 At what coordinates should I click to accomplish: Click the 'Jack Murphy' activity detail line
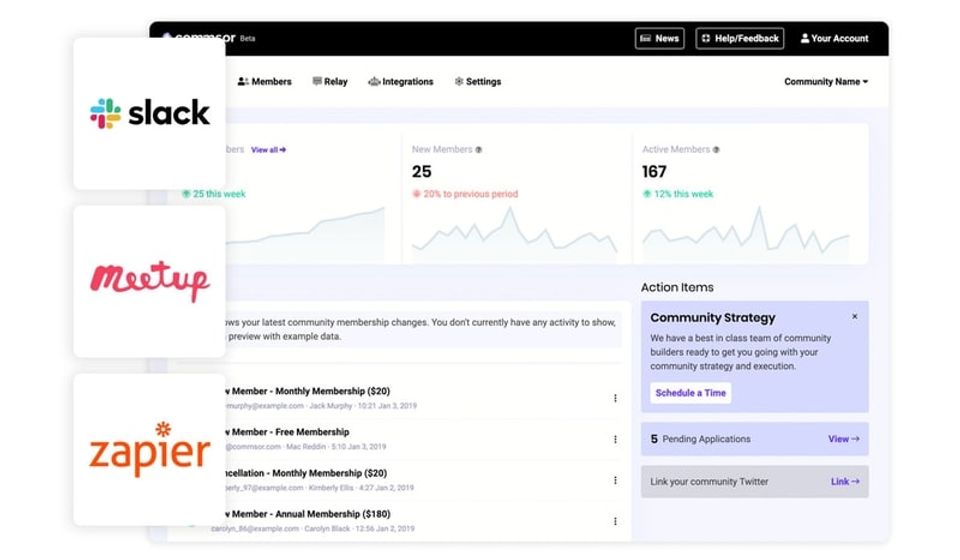[321, 406]
